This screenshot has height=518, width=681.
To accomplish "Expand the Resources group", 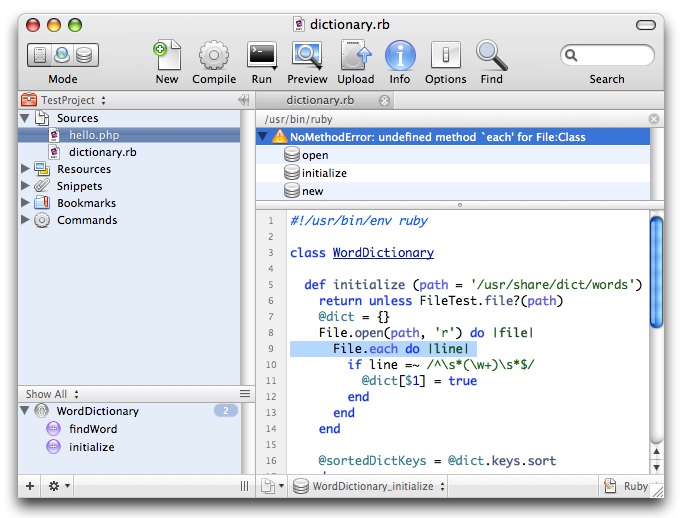I will point(25,168).
